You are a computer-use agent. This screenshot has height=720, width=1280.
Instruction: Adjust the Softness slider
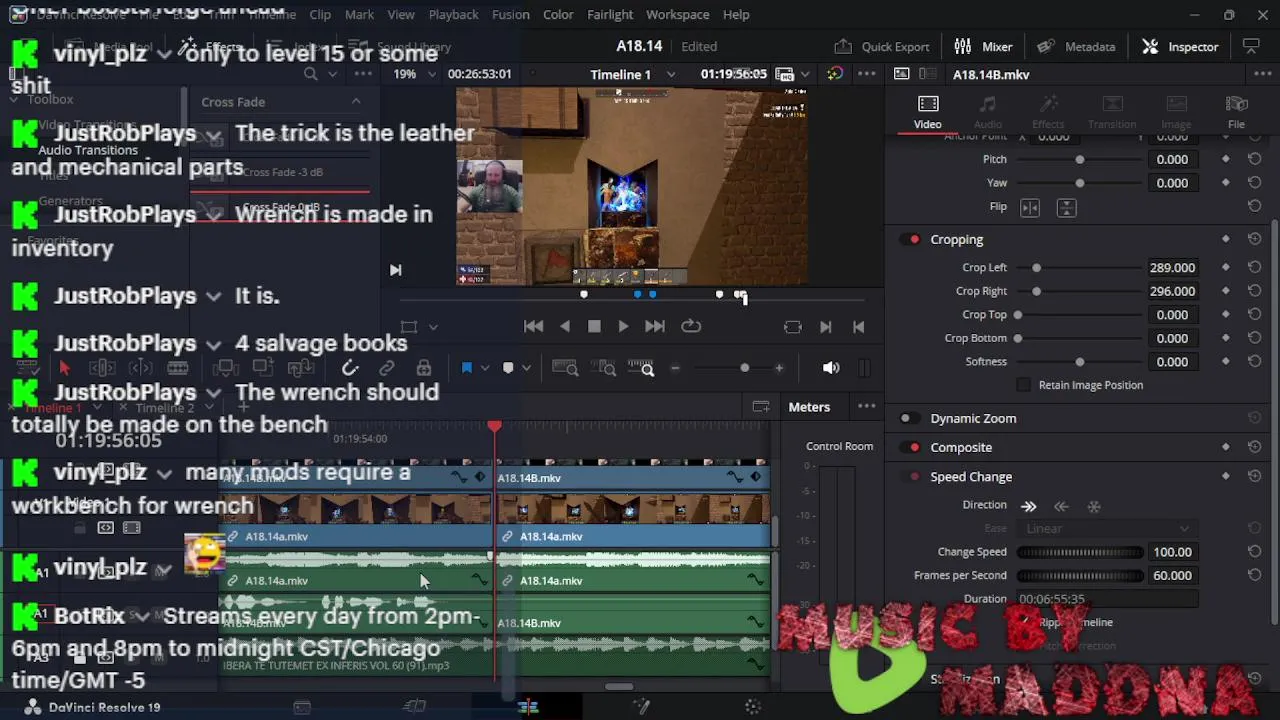tap(1080, 362)
